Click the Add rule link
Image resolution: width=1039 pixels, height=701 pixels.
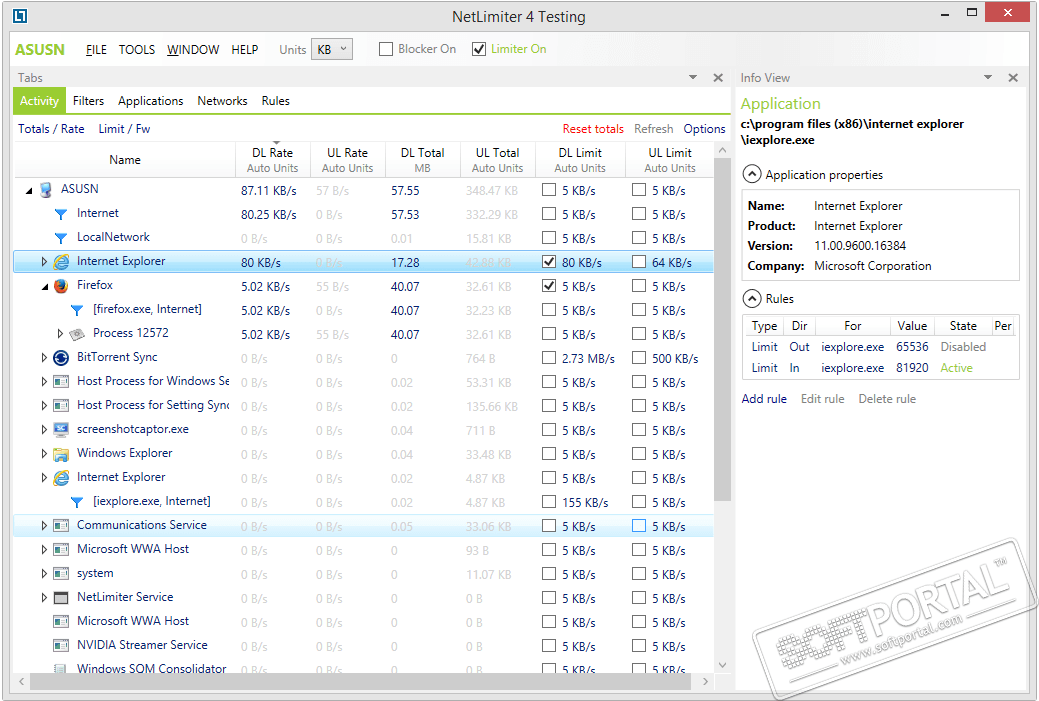764,399
